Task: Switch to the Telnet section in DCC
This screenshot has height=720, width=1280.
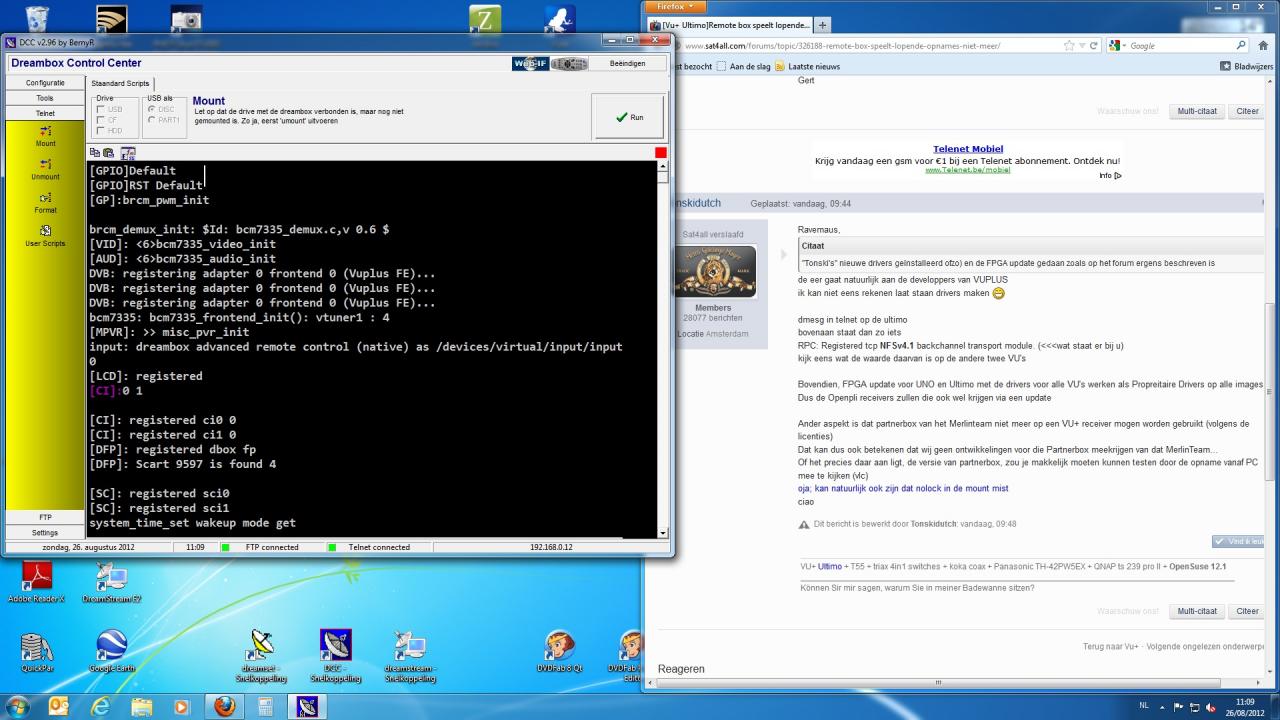Action: (45, 113)
